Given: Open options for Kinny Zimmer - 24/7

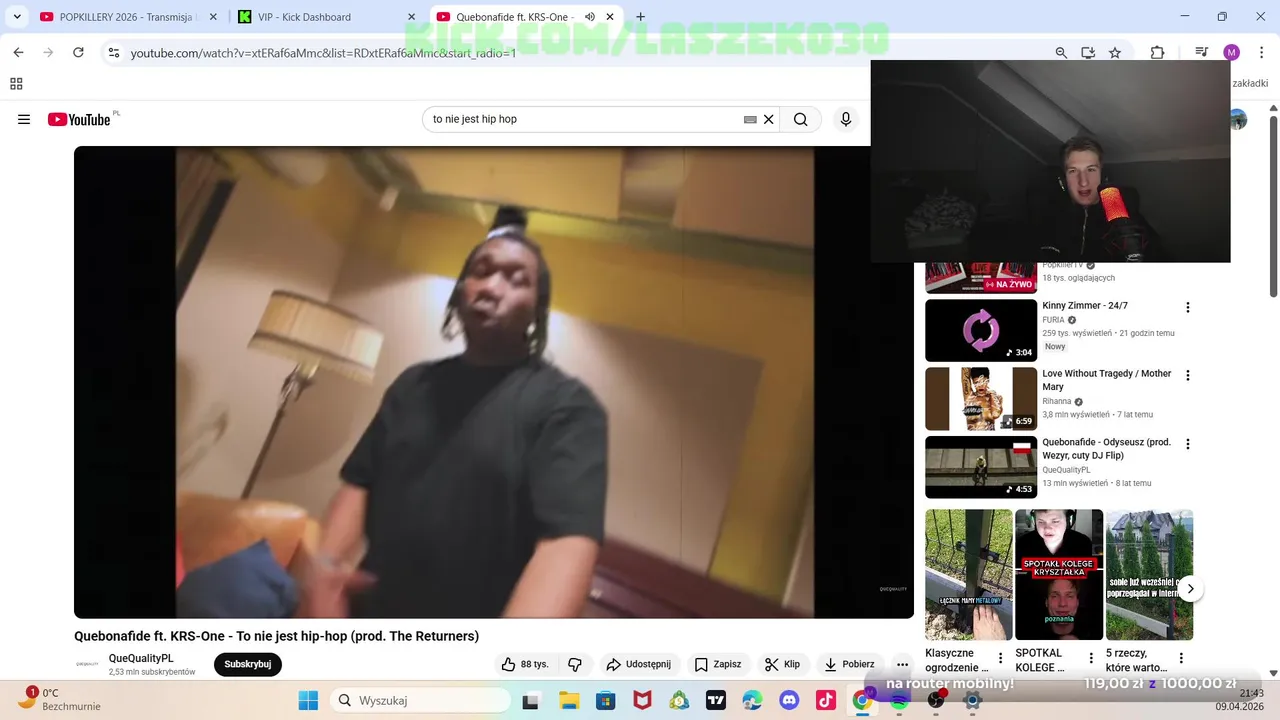Looking at the screenshot, I should pyautogui.click(x=1188, y=307).
